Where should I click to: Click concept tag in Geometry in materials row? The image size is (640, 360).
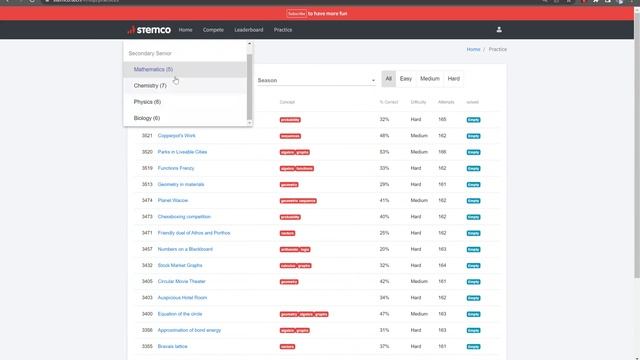point(289,185)
